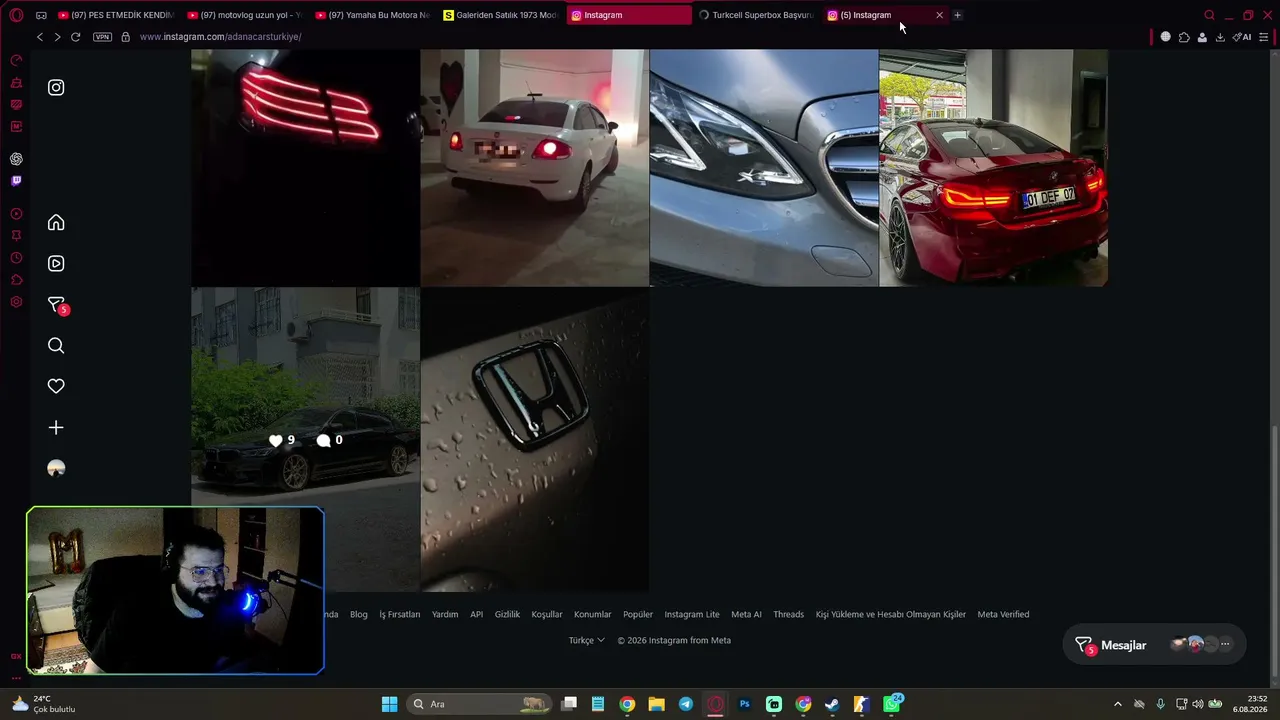Open the API footer link

pos(477,614)
